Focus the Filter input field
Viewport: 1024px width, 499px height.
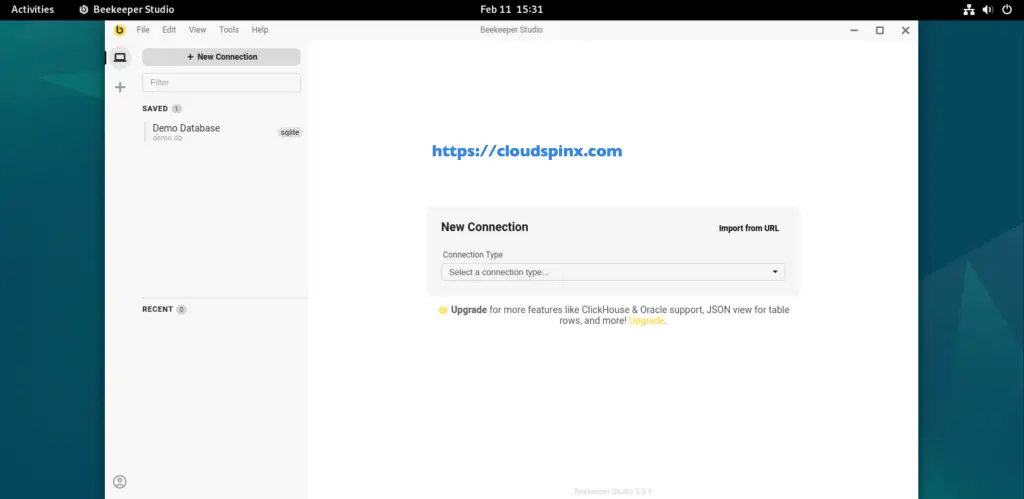click(221, 82)
